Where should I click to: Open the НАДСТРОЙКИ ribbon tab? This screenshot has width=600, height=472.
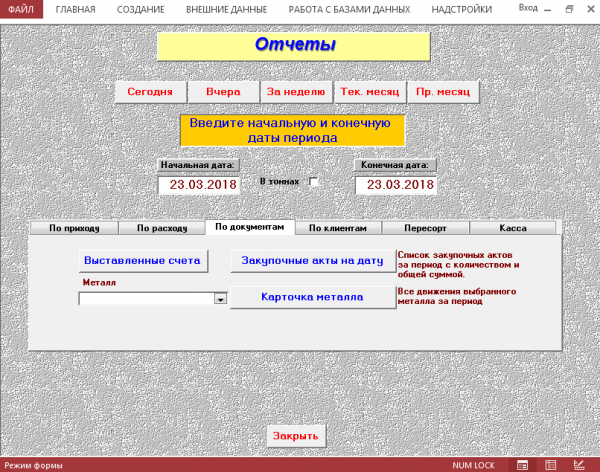(x=462, y=9)
